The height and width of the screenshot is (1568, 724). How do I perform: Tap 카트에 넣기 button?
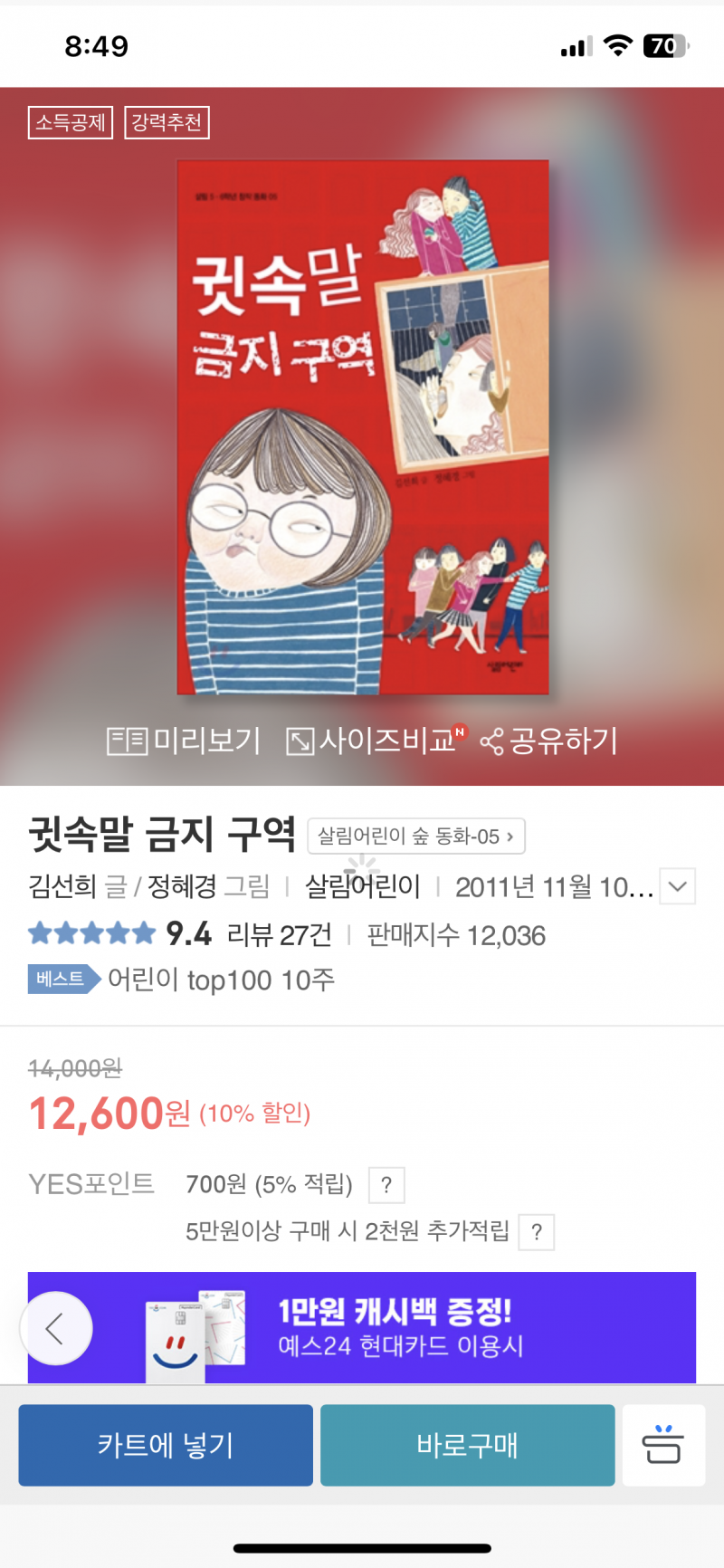tap(166, 1445)
